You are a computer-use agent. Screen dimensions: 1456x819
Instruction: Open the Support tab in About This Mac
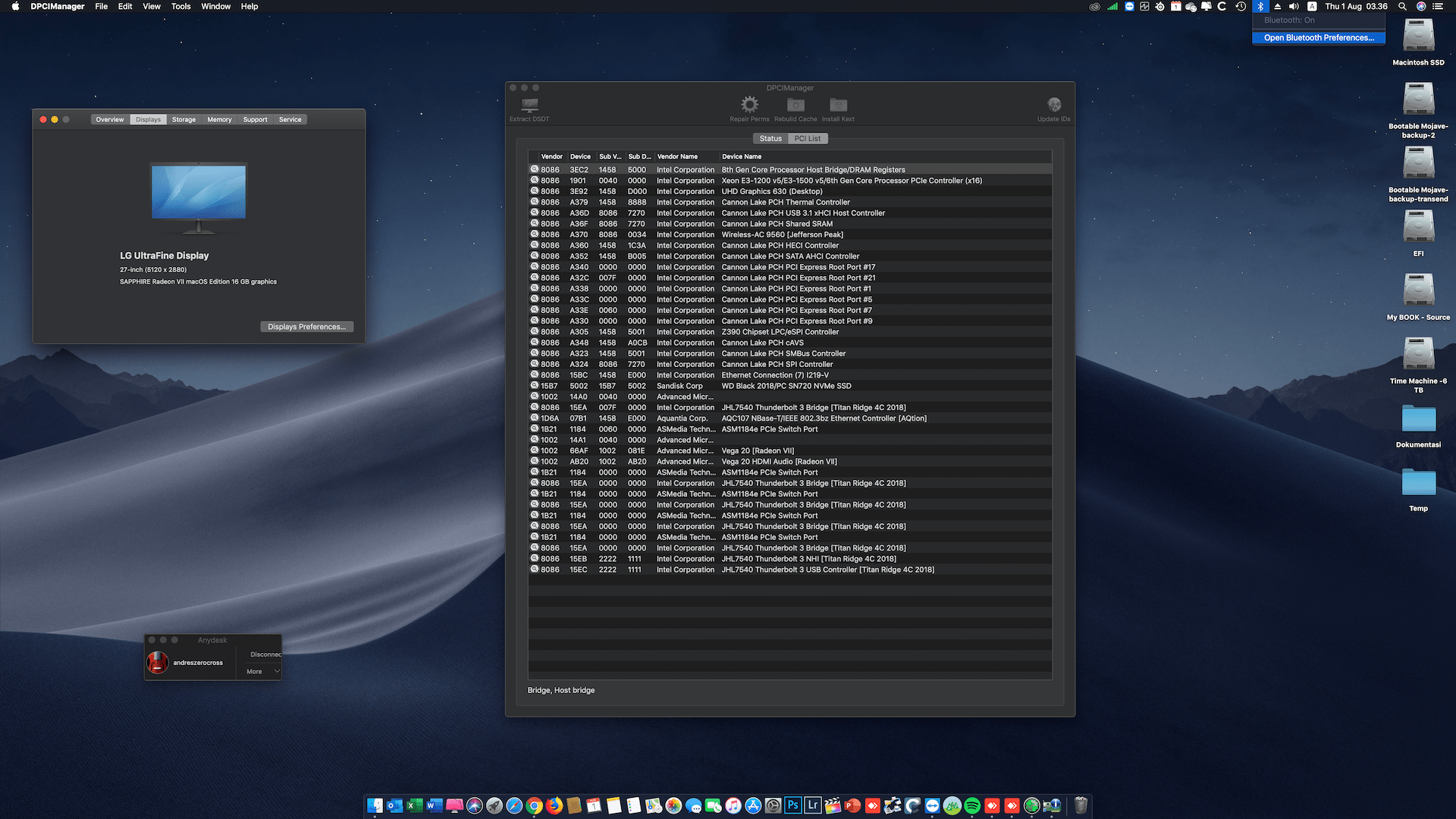click(x=255, y=120)
